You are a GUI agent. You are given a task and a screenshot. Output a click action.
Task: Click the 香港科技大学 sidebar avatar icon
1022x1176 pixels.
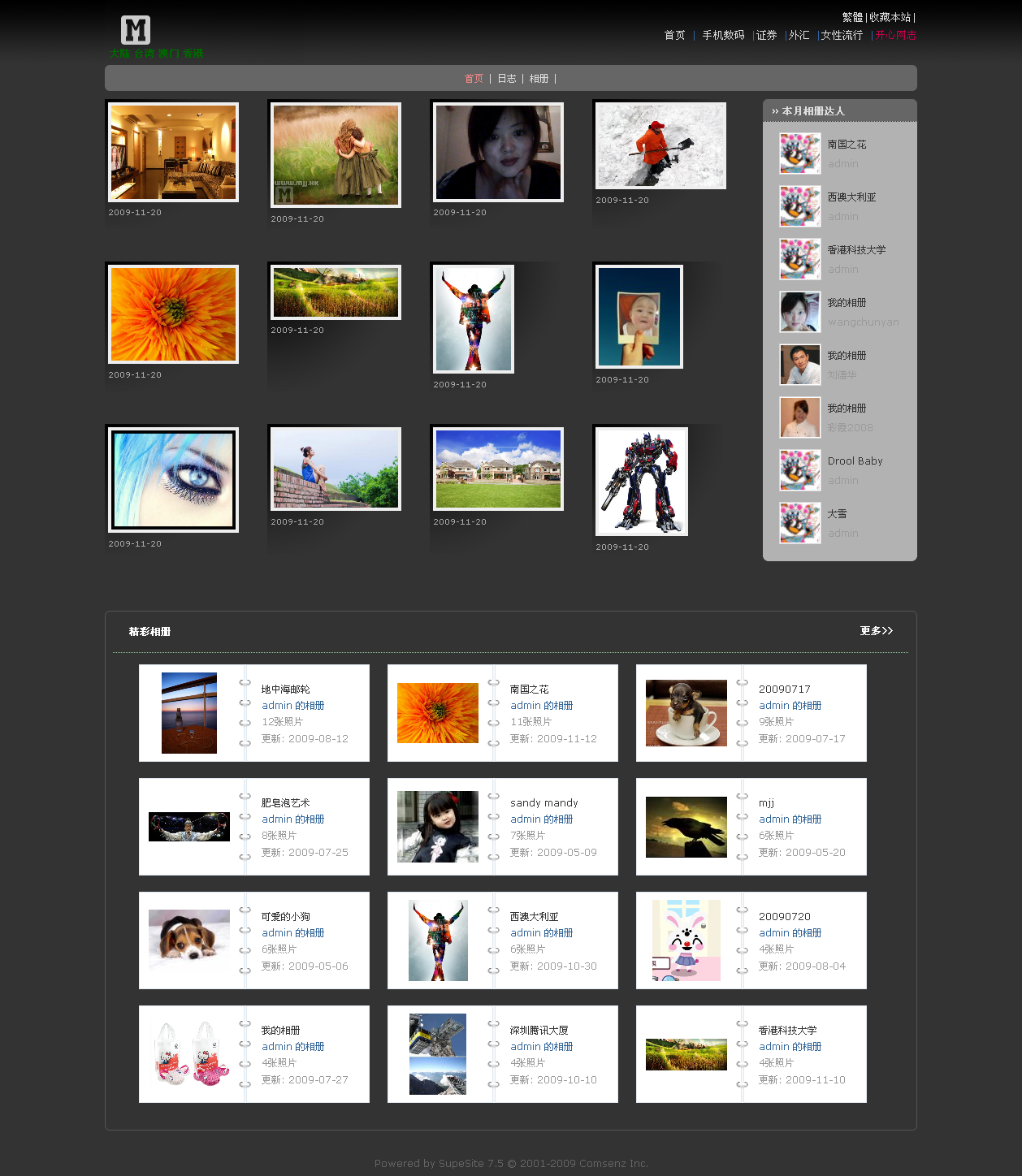tap(799, 259)
